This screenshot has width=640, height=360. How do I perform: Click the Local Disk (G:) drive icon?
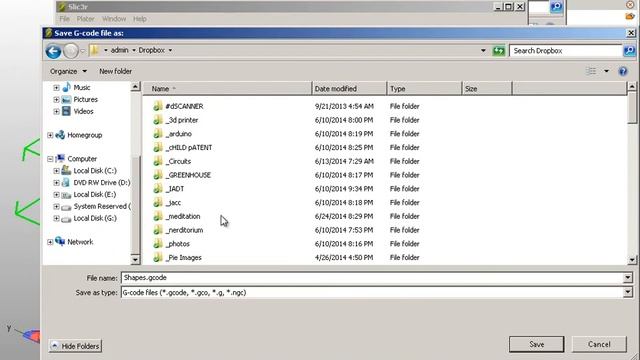[66, 218]
